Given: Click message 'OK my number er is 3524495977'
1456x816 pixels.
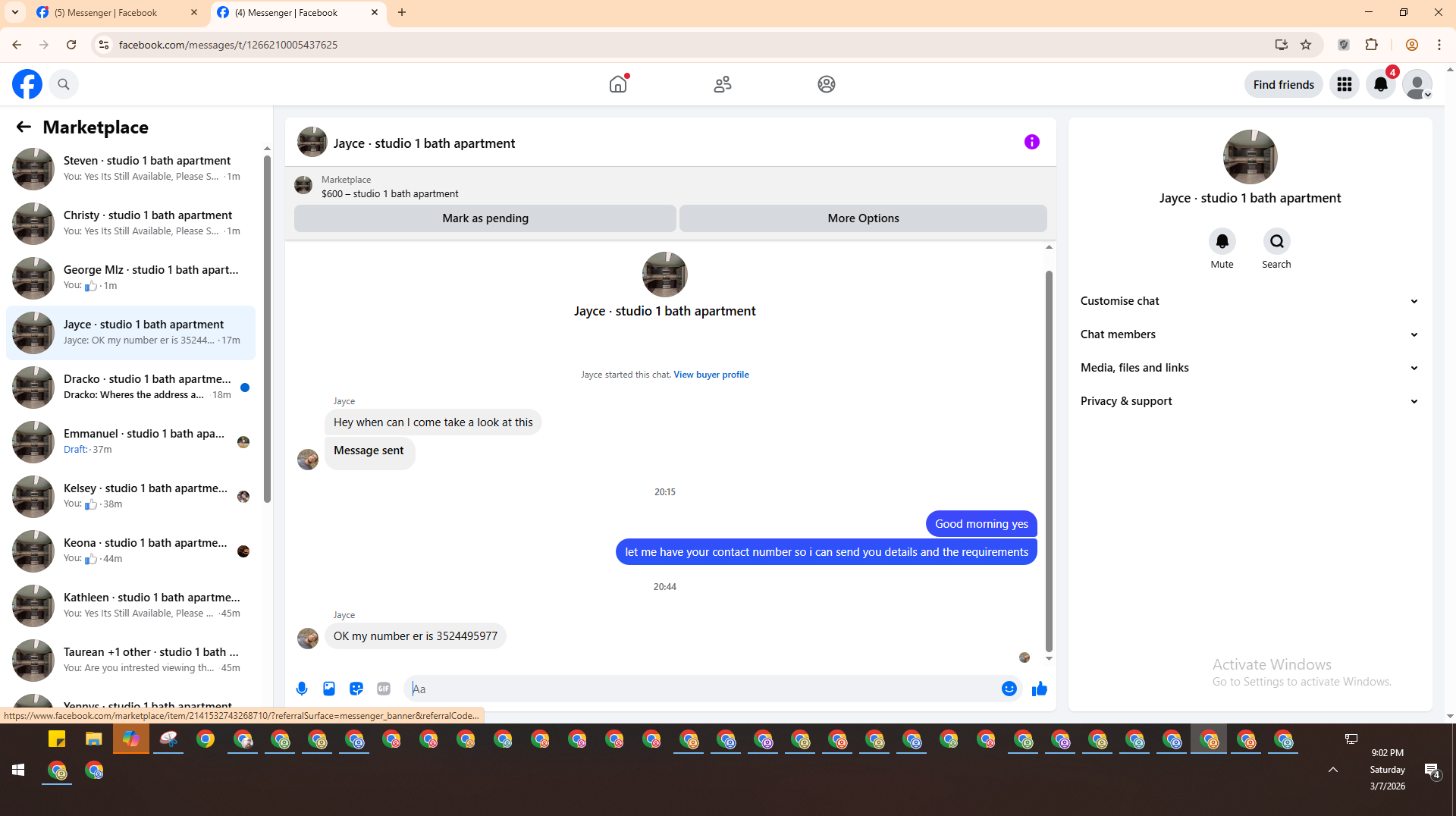Looking at the screenshot, I should [x=416, y=636].
